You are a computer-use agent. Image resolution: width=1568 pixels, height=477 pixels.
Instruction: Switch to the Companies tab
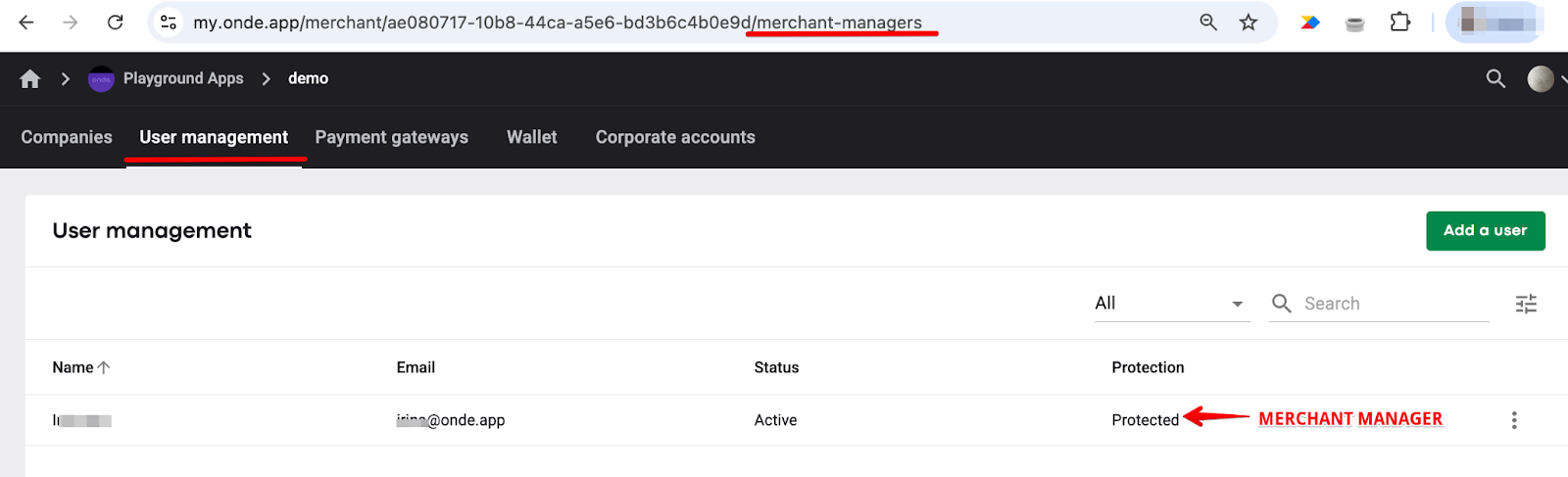click(x=67, y=137)
